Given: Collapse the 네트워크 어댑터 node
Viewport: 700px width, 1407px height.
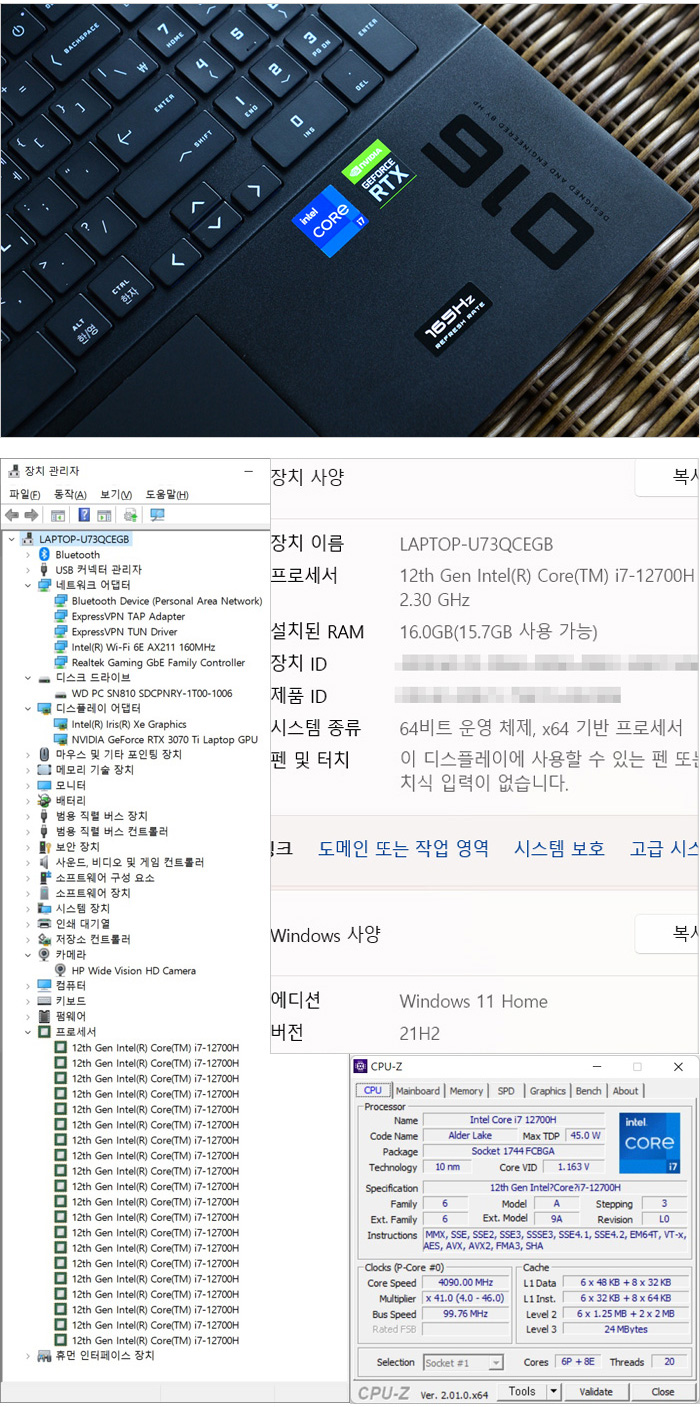Looking at the screenshot, I should (x=28, y=585).
